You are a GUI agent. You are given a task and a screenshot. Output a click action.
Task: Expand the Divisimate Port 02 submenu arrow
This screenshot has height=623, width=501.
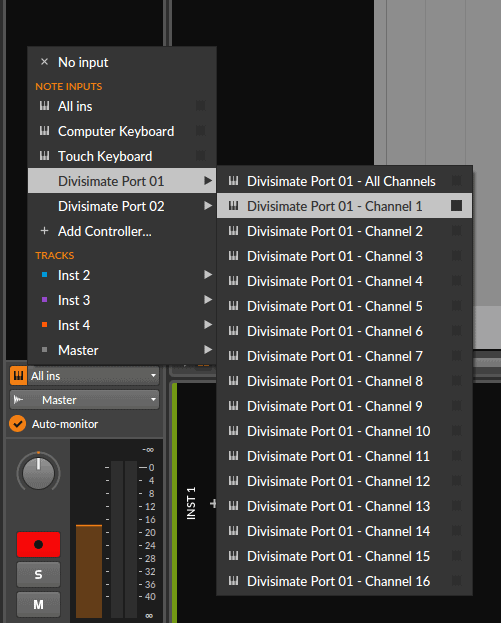[x=208, y=206]
